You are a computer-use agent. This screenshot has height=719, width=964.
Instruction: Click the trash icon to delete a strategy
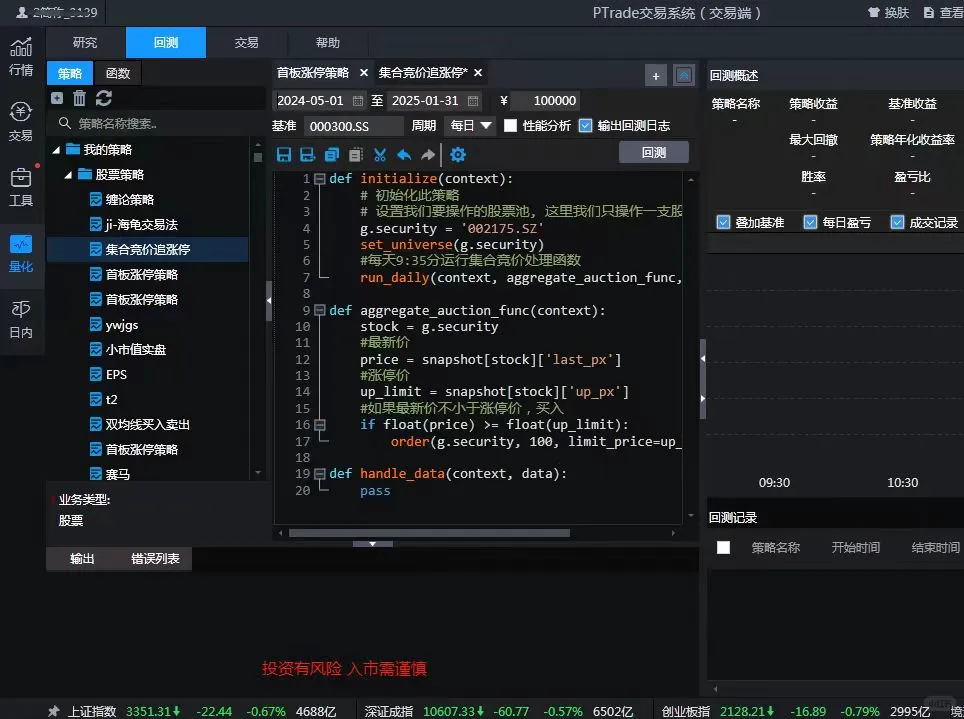point(81,97)
